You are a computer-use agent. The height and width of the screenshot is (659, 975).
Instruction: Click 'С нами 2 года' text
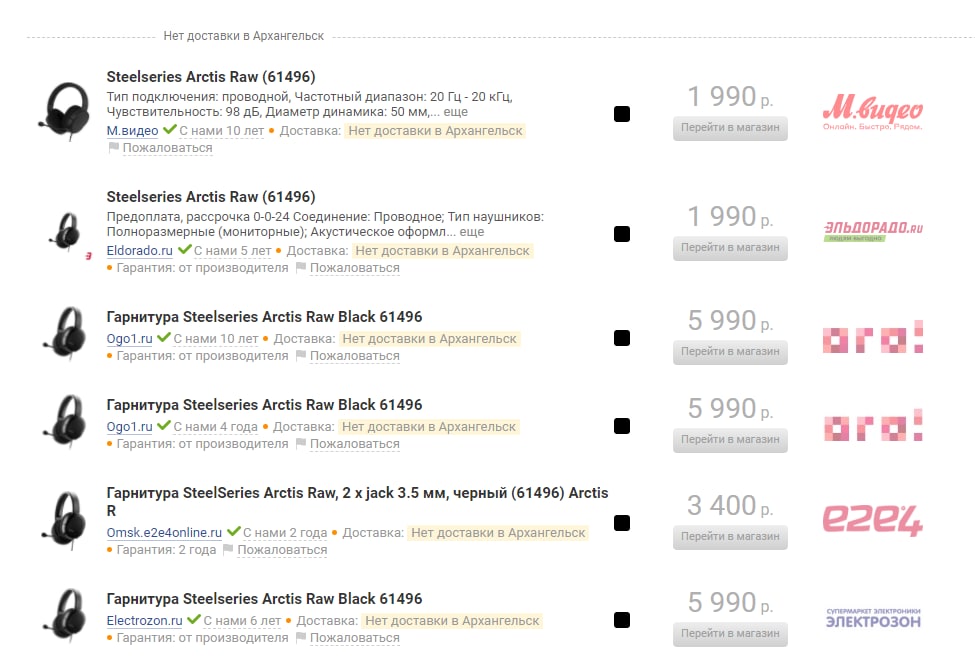(x=285, y=533)
